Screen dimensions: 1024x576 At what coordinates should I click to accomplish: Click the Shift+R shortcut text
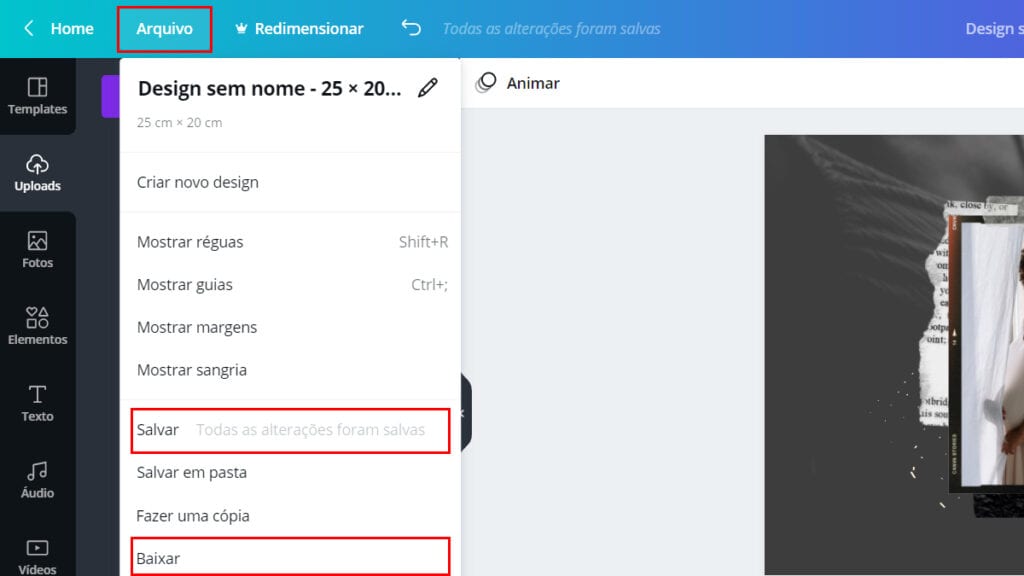click(x=423, y=242)
